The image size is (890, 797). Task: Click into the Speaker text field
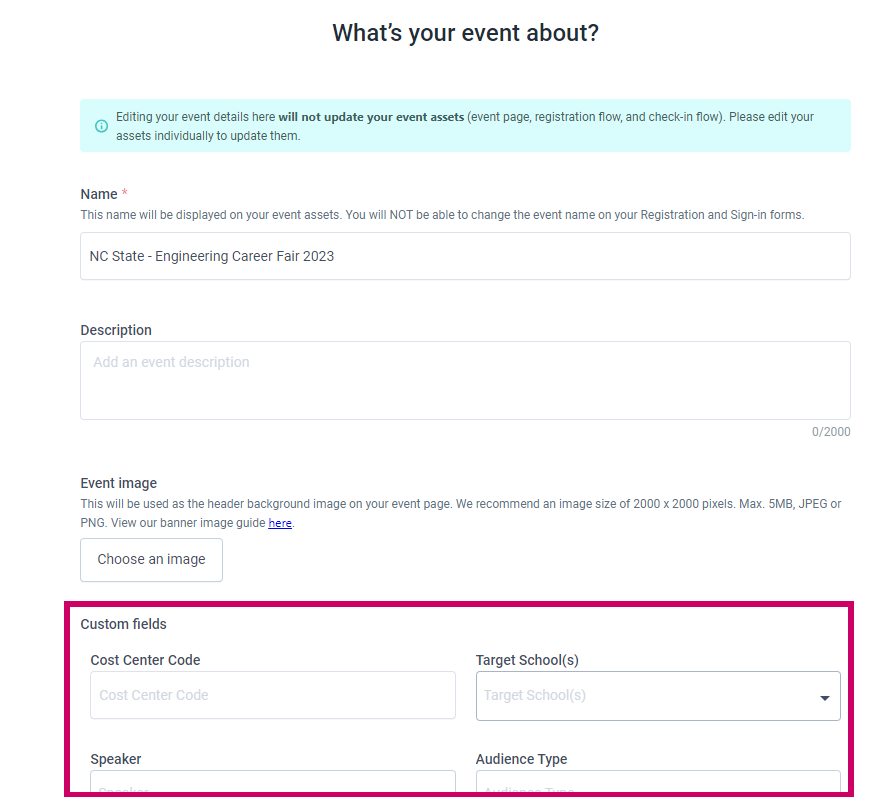pyautogui.click(x=272, y=781)
